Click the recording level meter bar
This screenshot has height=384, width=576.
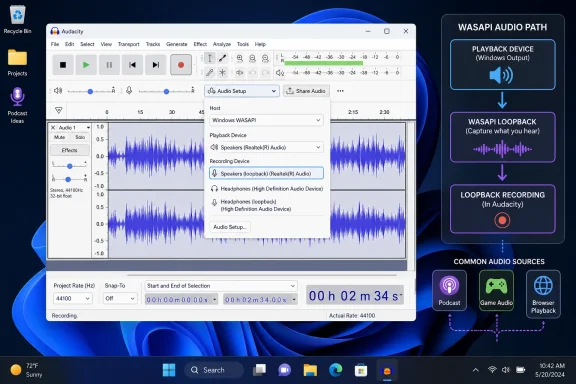coord(324,63)
